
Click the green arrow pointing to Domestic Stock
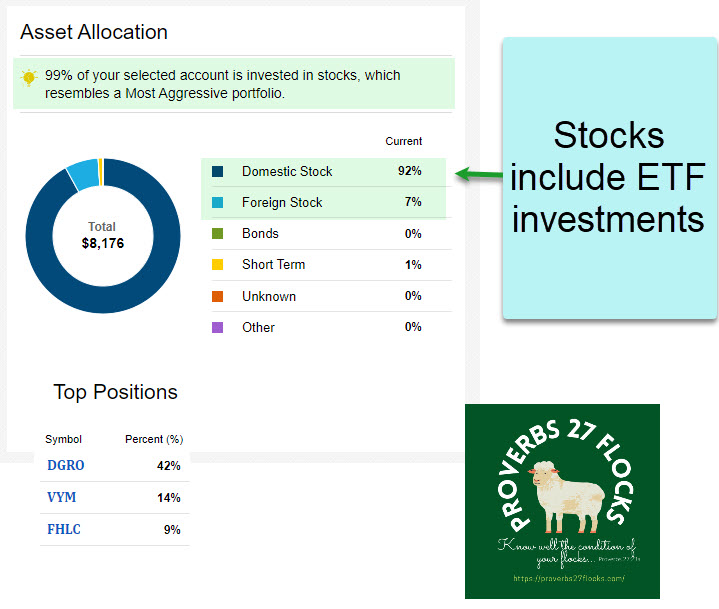pos(479,175)
